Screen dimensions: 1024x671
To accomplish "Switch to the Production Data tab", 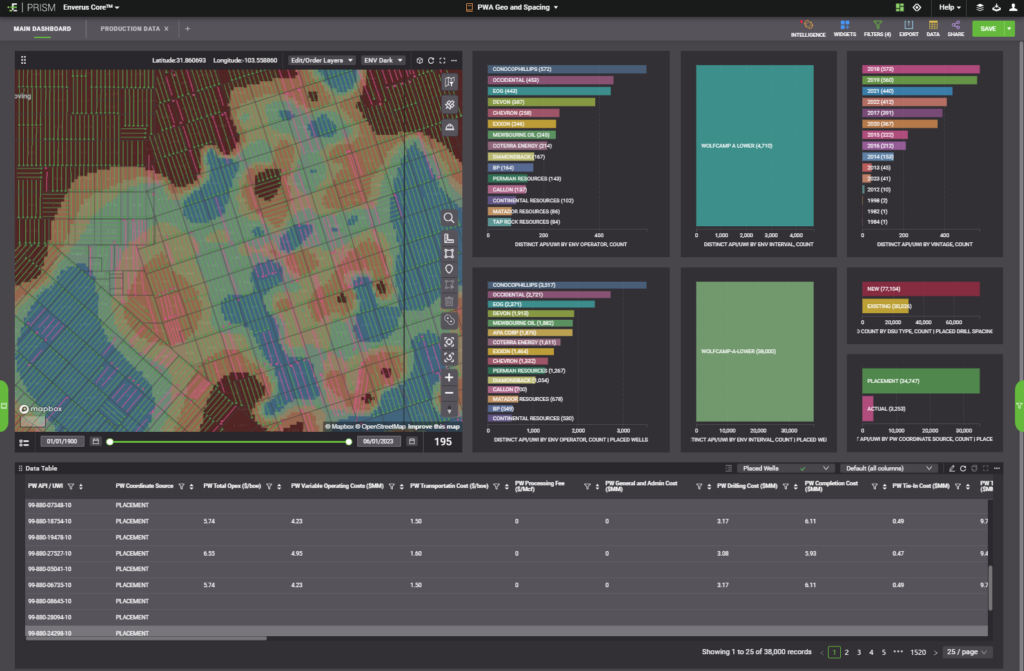I will point(129,29).
